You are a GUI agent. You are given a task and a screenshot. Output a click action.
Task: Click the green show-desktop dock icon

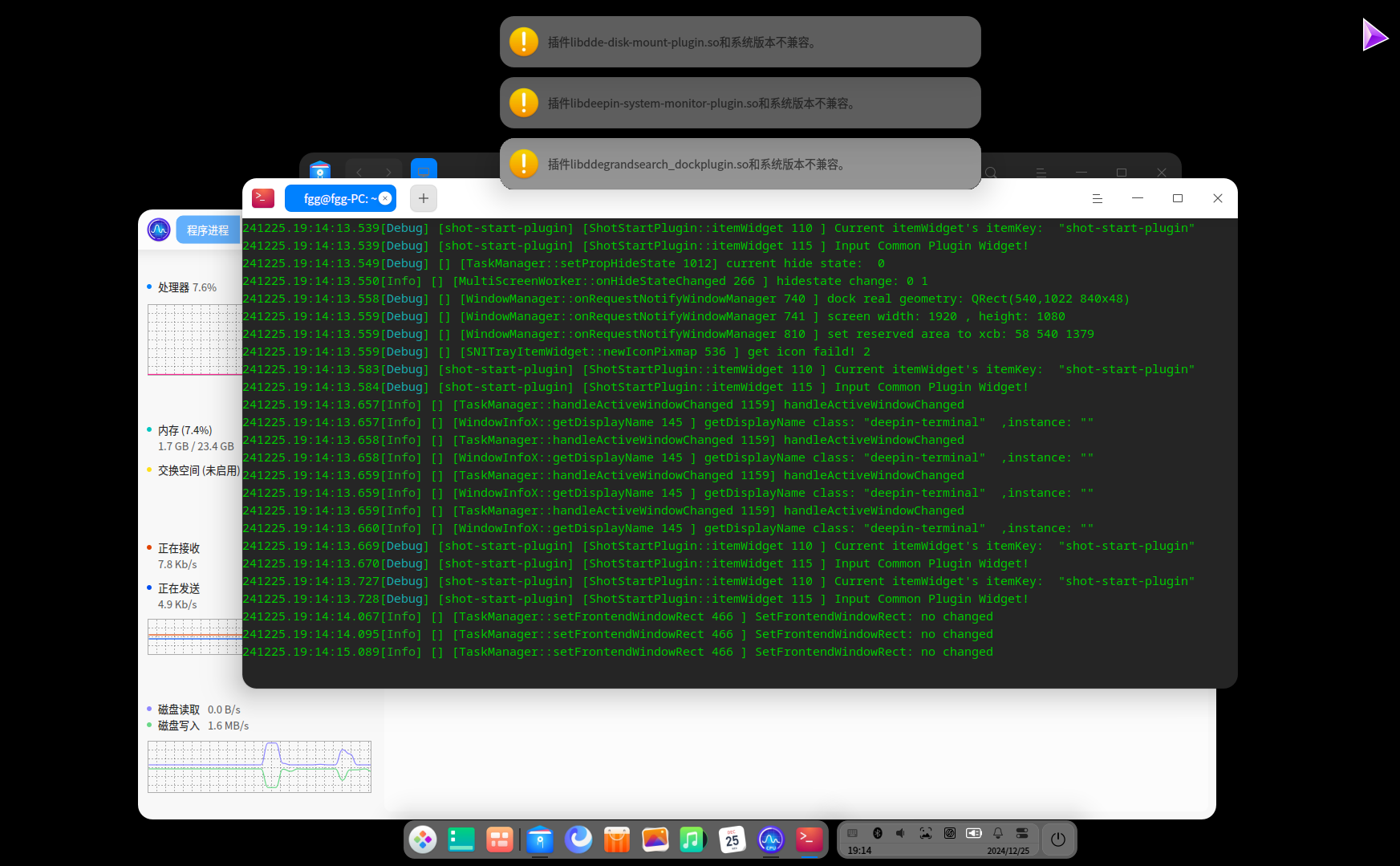(461, 840)
